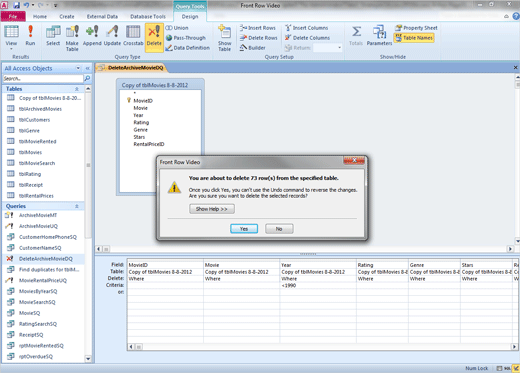Click the Undo icon in the quick access toolbar
This screenshot has height=373, width=520.
click(x=26, y=5)
